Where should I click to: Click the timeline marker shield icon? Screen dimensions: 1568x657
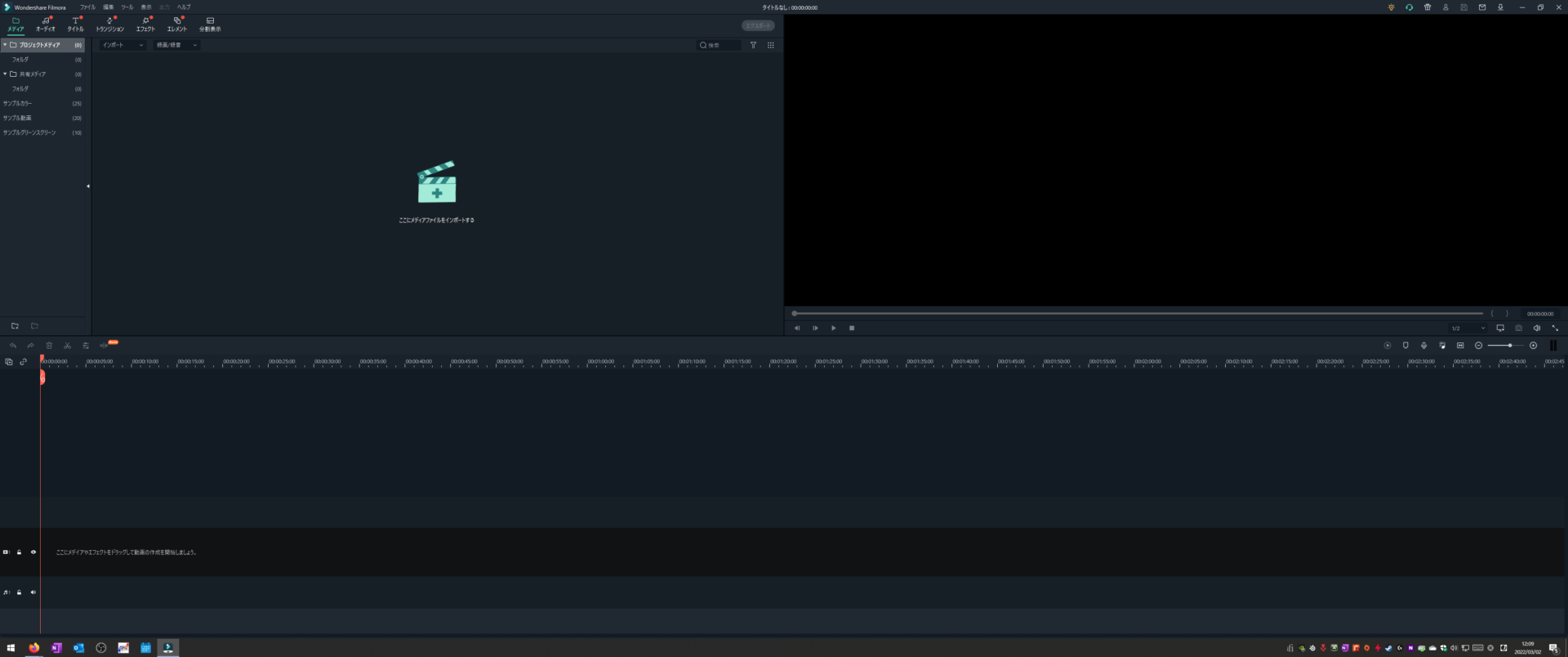(x=1405, y=346)
